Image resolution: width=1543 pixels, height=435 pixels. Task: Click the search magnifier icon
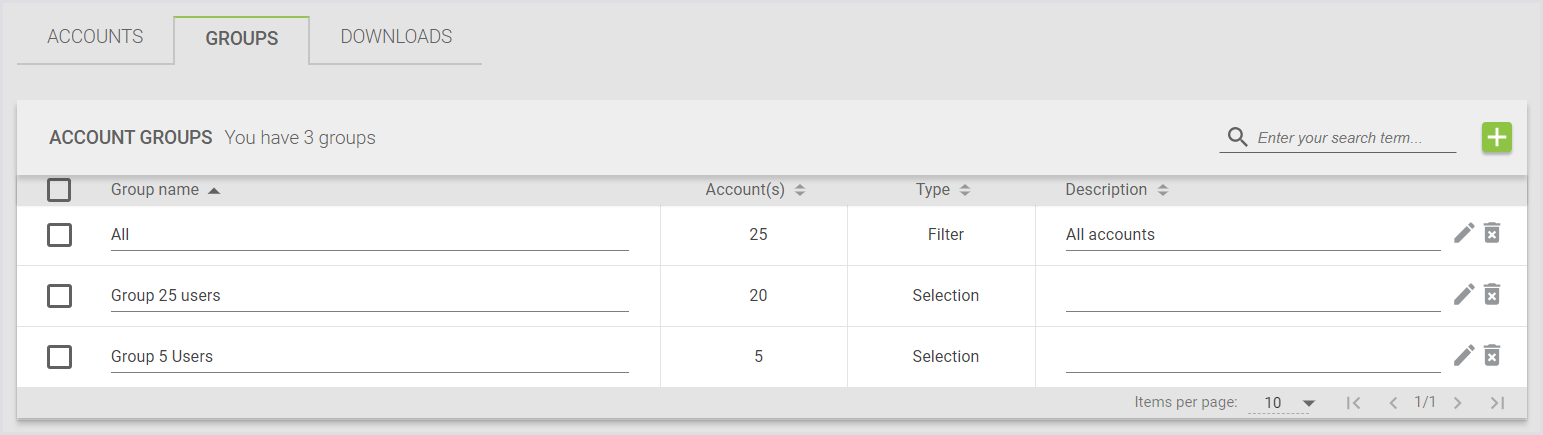point(1237,138)
